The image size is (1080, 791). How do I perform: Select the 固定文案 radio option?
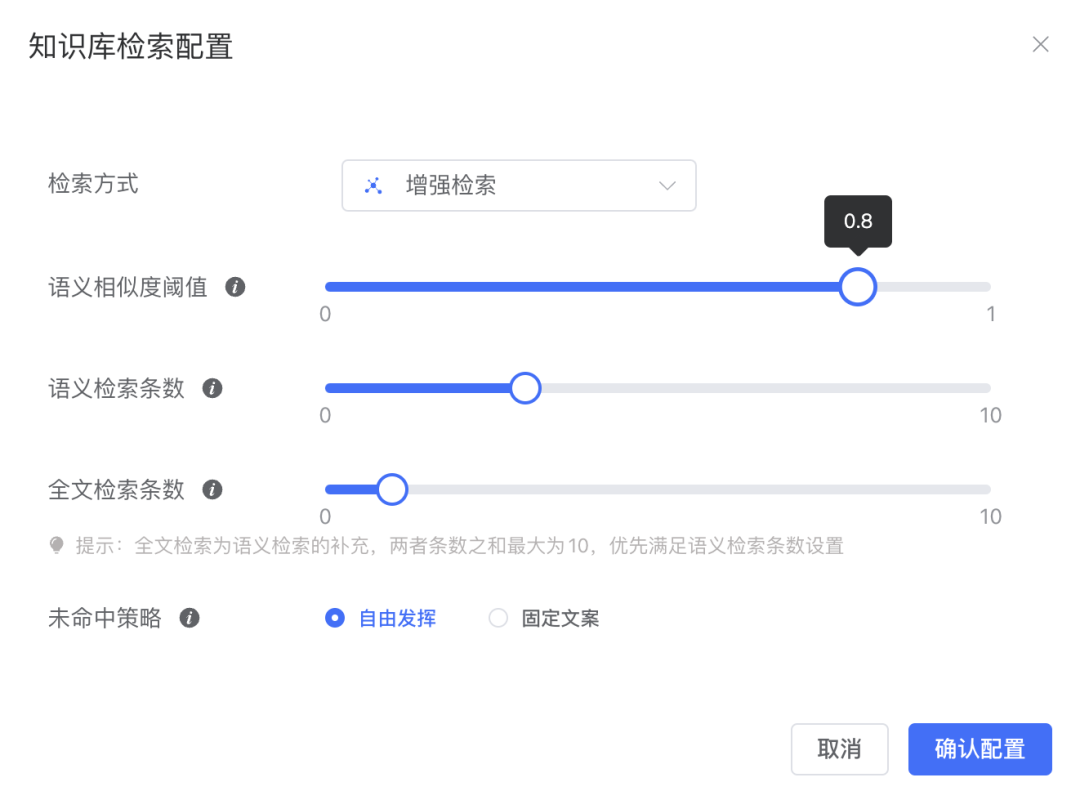(x=499, y=618)
